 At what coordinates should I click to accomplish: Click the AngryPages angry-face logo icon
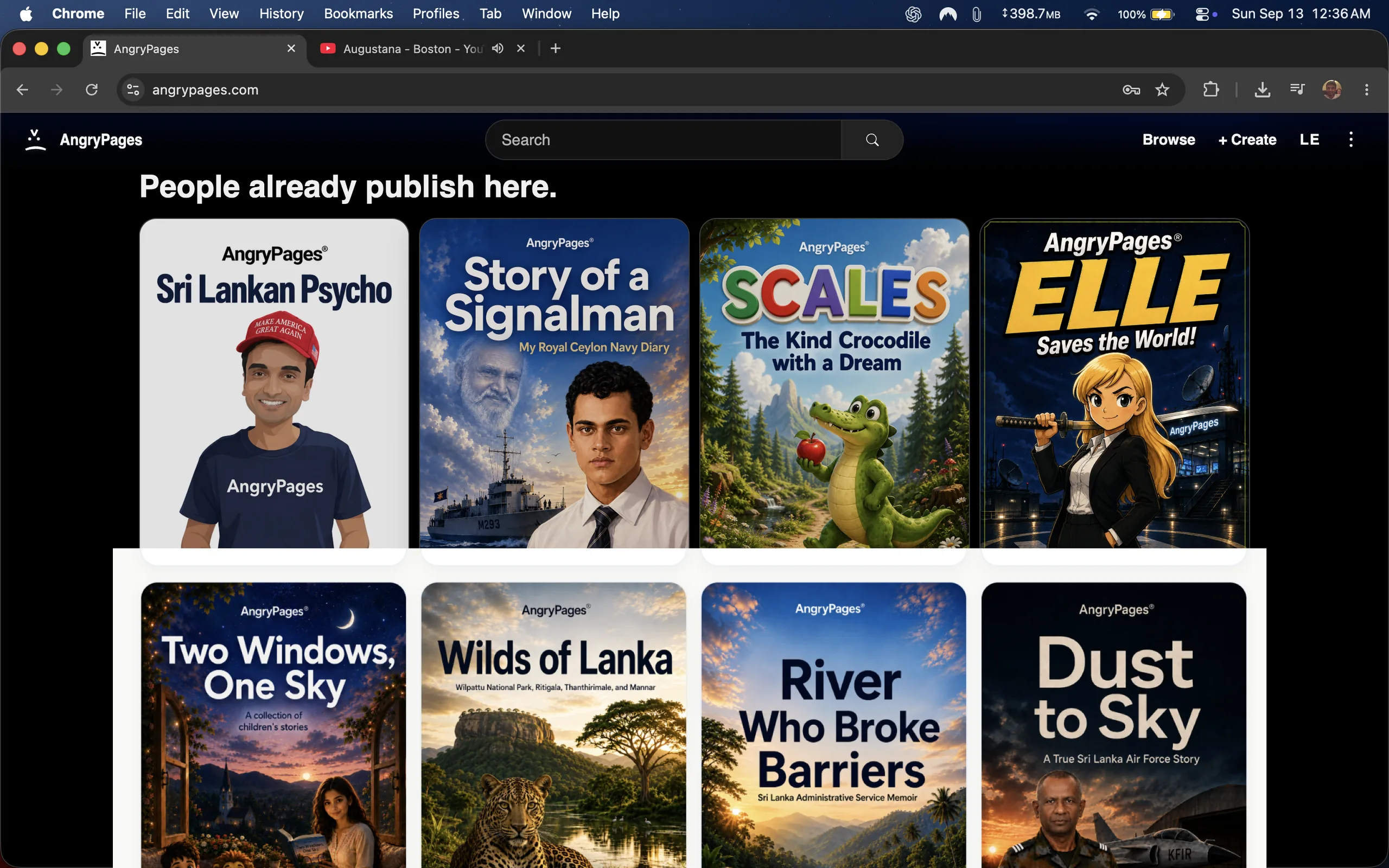tap(35, 139)
